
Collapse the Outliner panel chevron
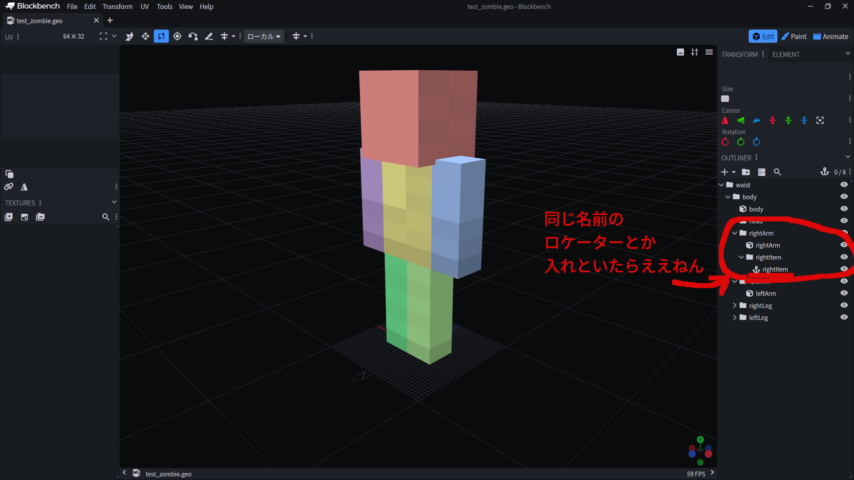(x=847, y=157)
